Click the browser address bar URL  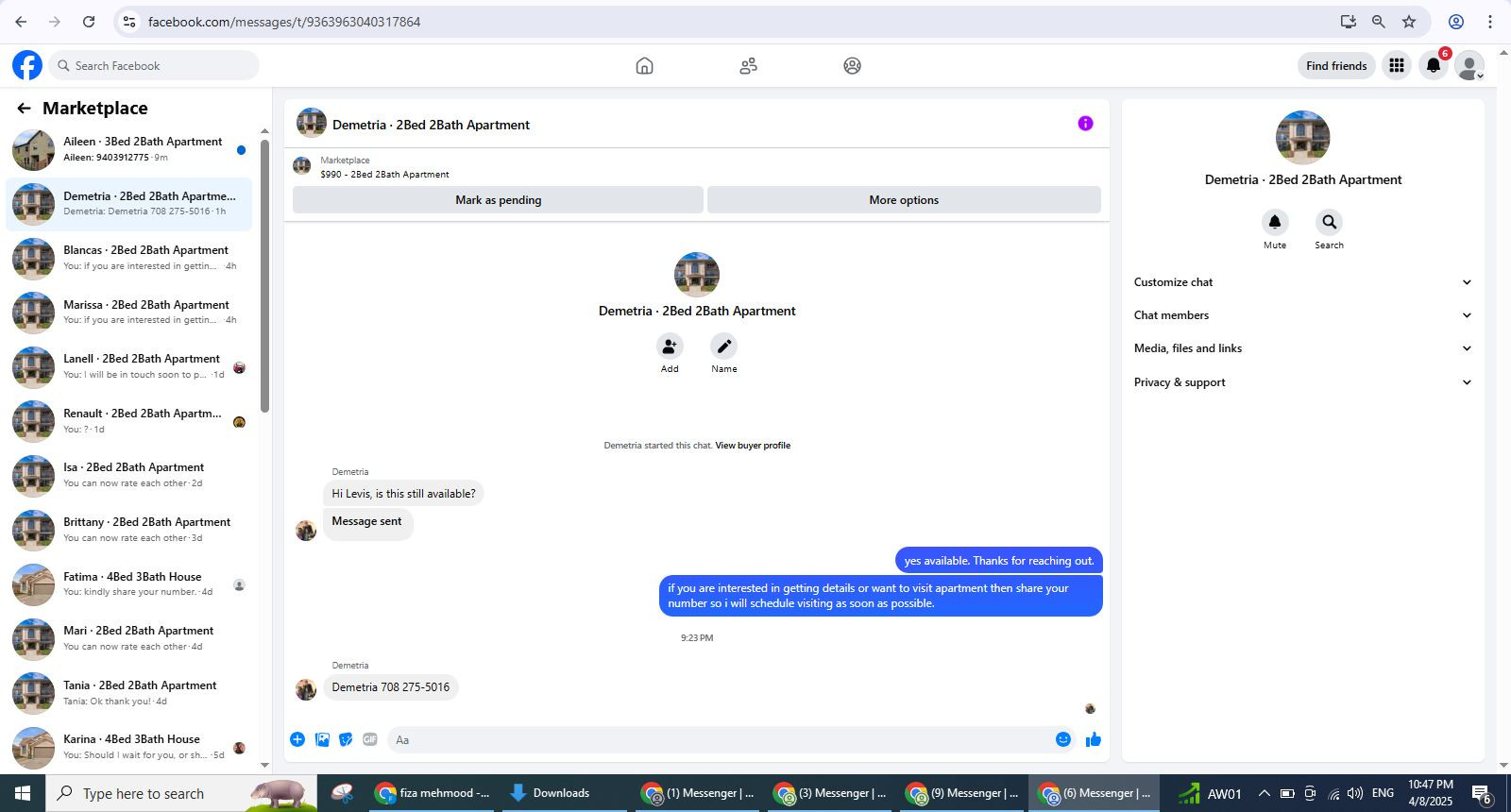click(284, 22)
